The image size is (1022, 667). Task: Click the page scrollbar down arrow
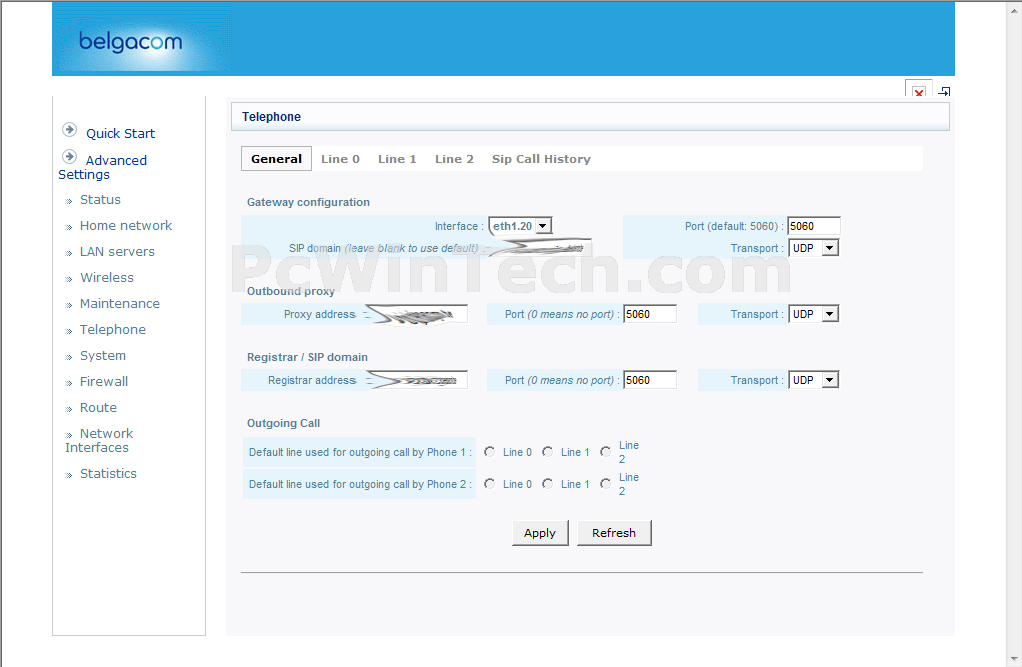[1014, 659]
